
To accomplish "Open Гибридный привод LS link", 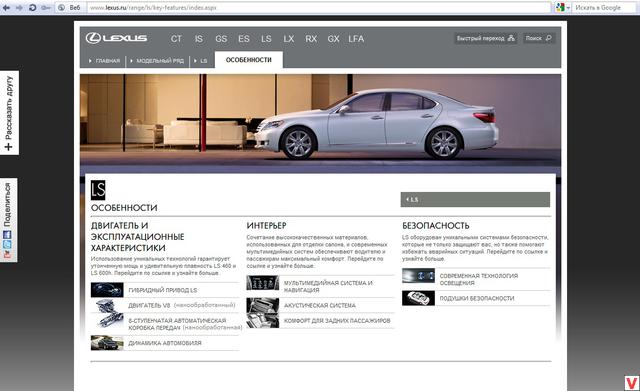I will tap(162, 290).
